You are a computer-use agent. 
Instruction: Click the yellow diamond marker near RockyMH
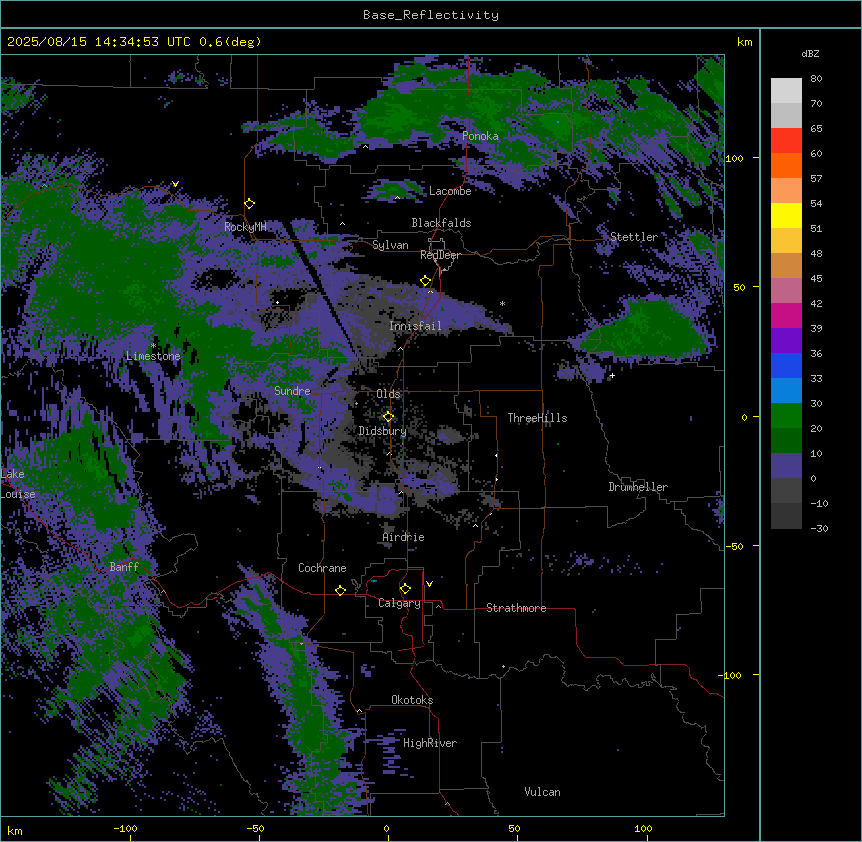pos(250,204)
